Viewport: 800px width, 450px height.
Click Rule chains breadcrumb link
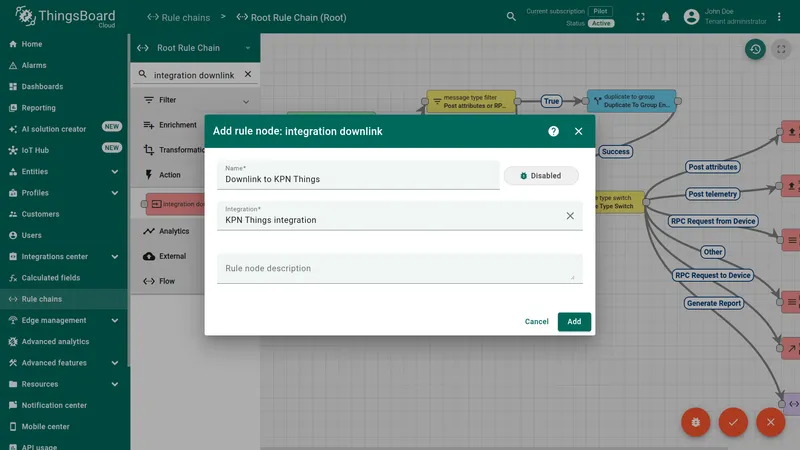[x=179, y=17]
